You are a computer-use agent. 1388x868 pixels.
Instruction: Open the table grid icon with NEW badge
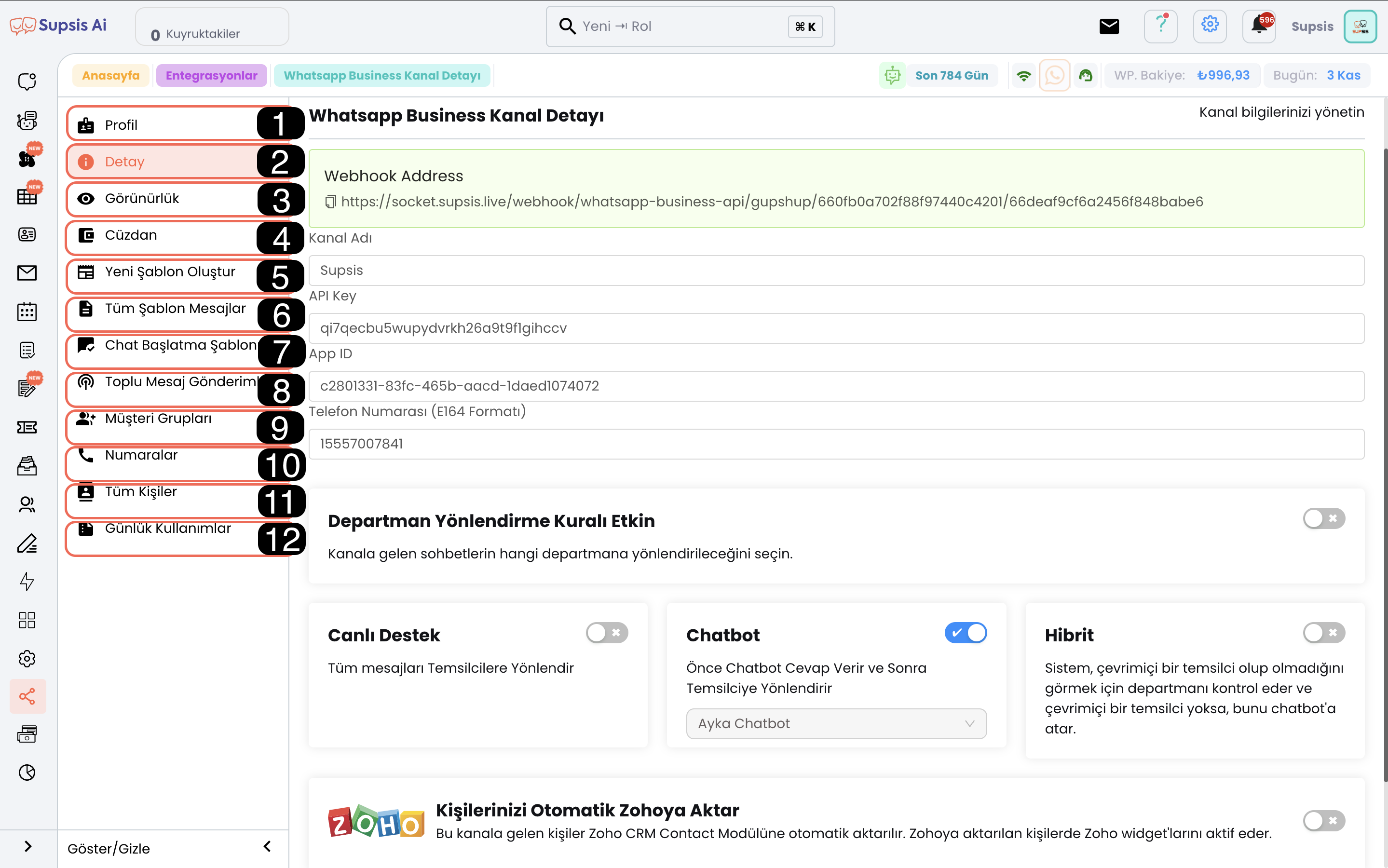pos(27,196)
